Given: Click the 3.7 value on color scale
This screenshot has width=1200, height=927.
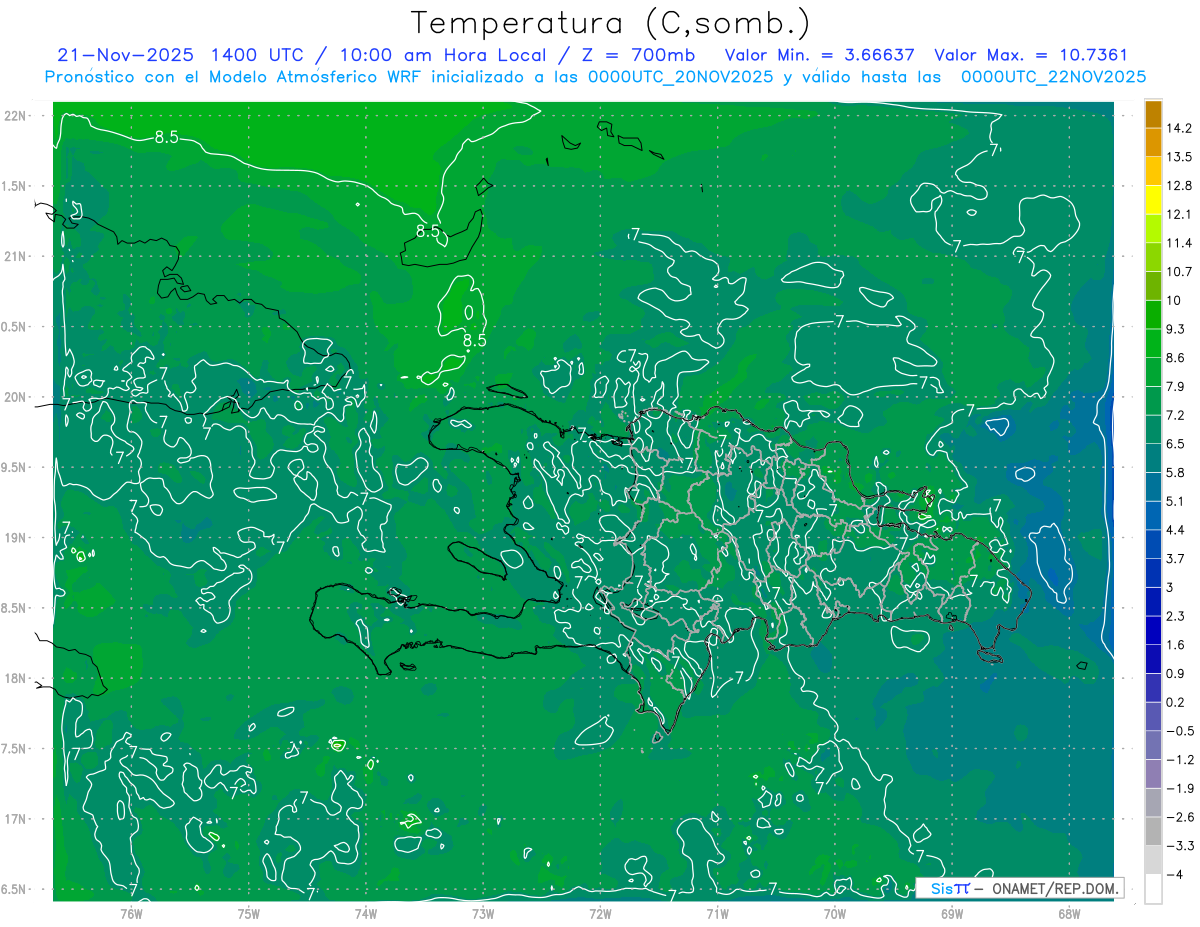Looking at the screenshot, I should click(1176, 559).
